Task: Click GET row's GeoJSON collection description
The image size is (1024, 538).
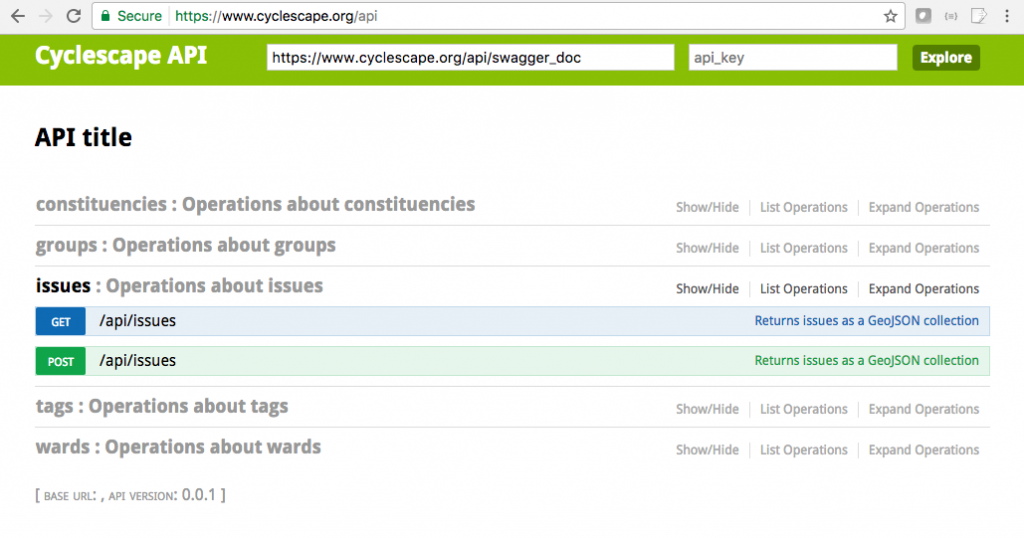Action: (x=867, y=321)
